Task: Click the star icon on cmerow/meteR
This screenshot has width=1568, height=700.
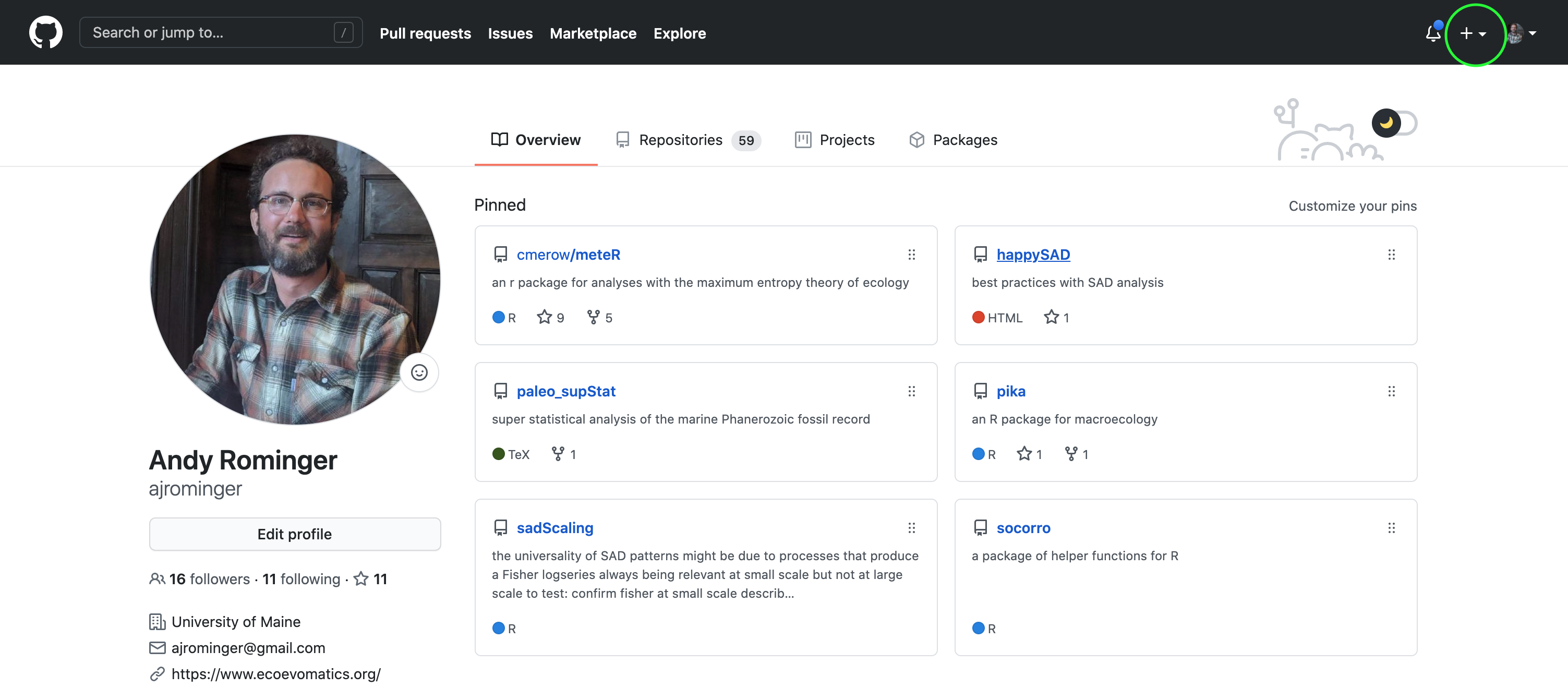Action: tap(544, 317)
